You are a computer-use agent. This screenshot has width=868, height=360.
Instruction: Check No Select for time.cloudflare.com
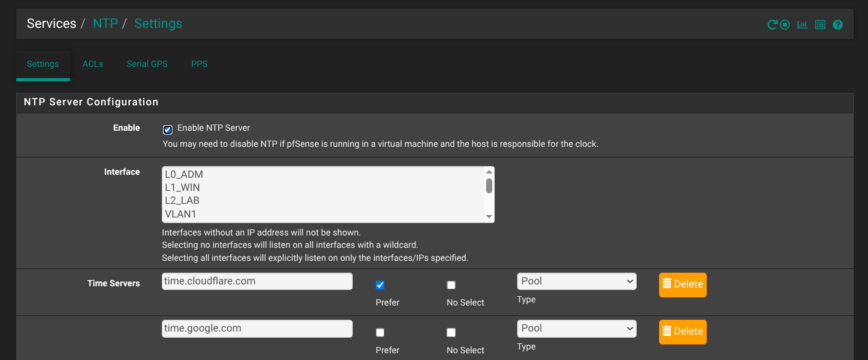coord(451,285)
